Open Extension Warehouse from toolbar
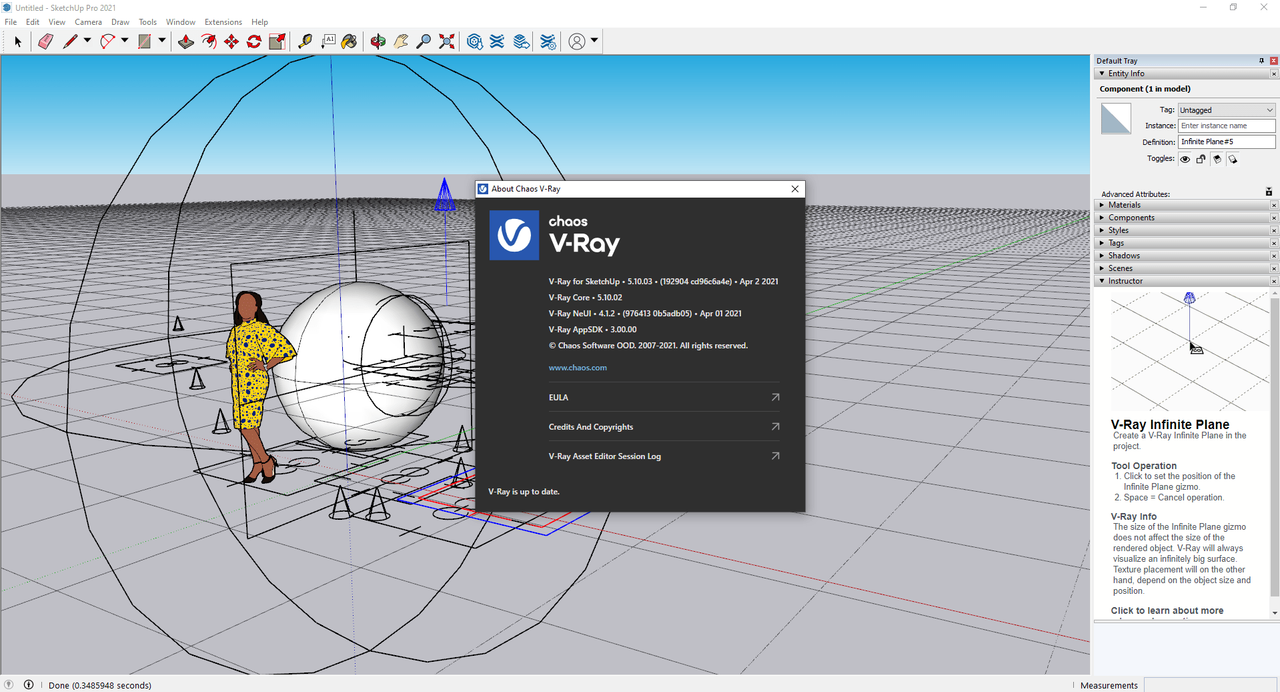Image resolution: width=1280 pixels, height=692 pixels. tap(498, 41)
